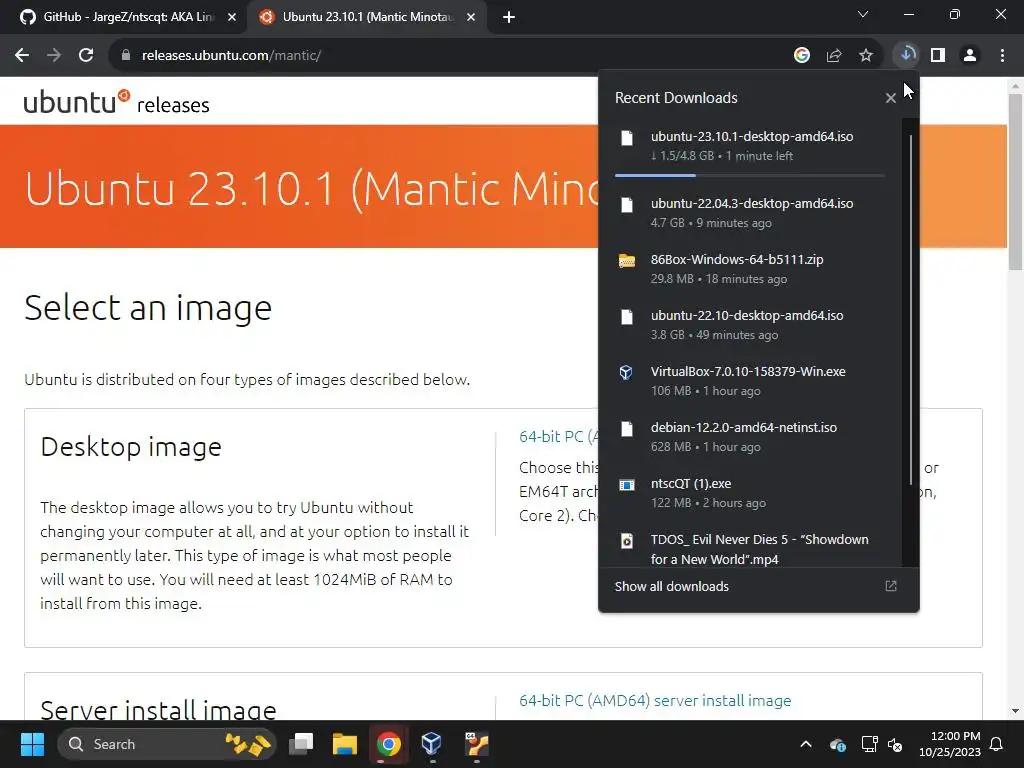Open ubuntu-22.10-desktop-amd64.iso download entry
Screen dimensions: 1024x768
coord(750,325)
